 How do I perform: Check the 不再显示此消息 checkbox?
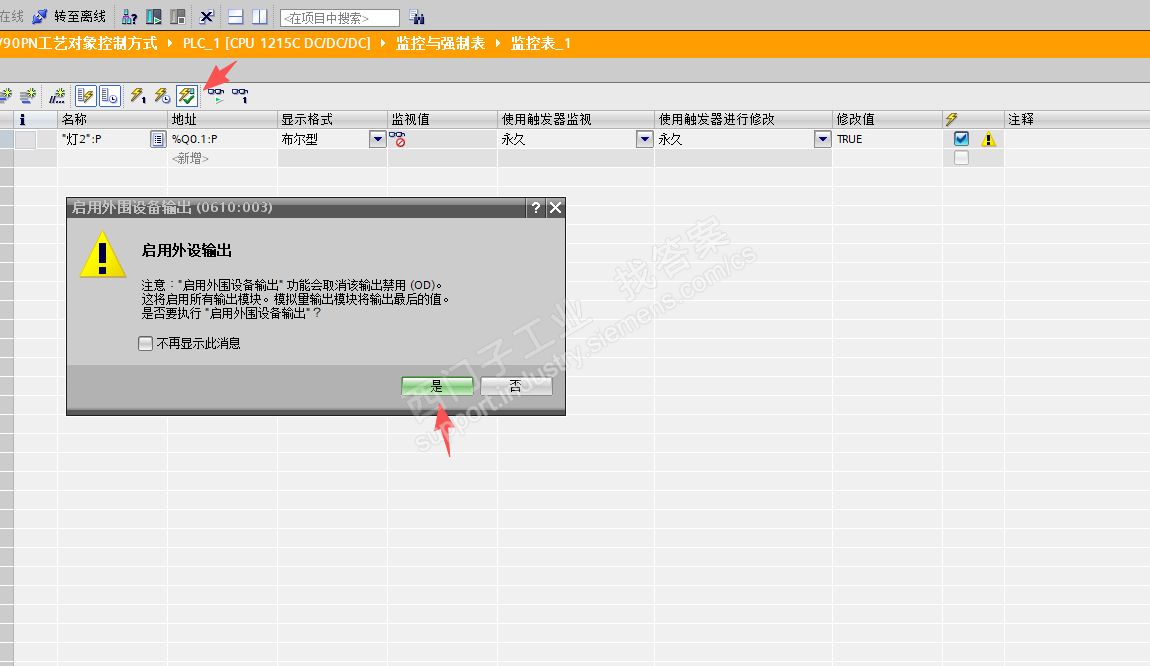[145, 343]
